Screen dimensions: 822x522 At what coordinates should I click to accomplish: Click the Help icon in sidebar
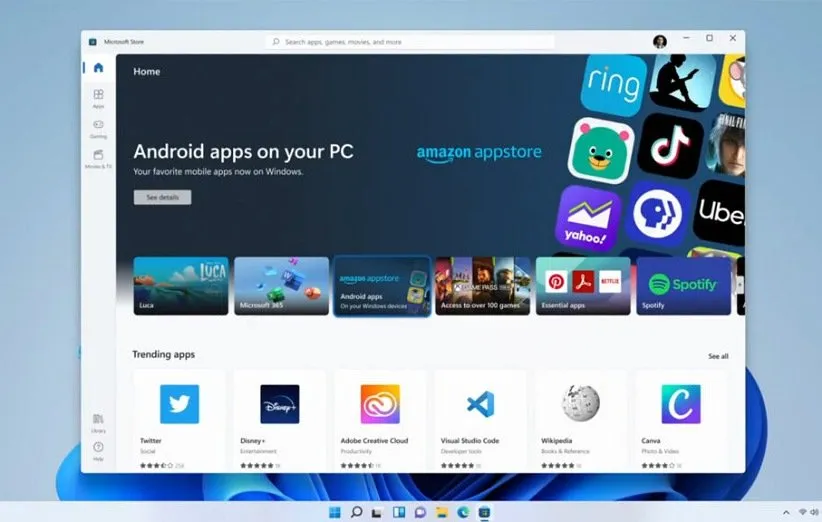point(98,449)
